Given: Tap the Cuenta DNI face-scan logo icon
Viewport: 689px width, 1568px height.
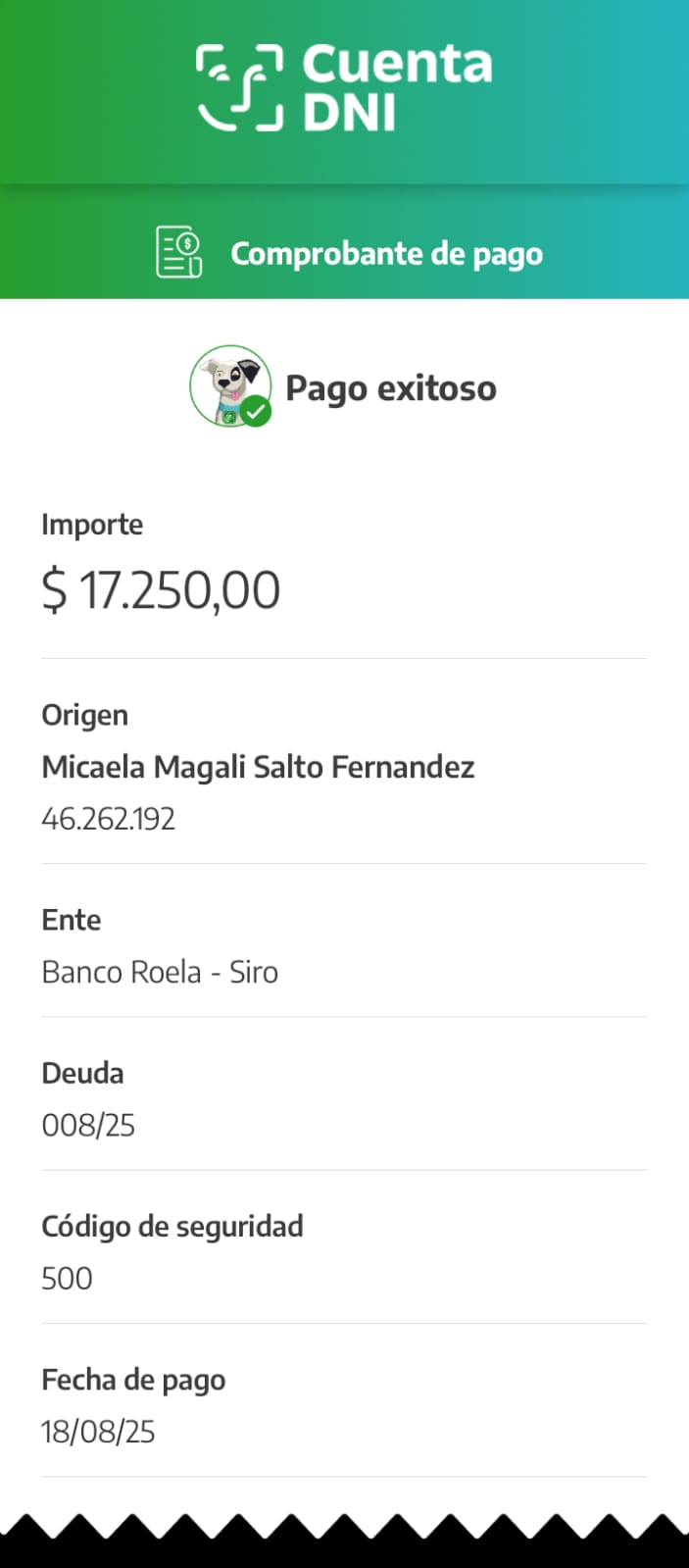Looking at the screenshot, I should coord(240,87).
